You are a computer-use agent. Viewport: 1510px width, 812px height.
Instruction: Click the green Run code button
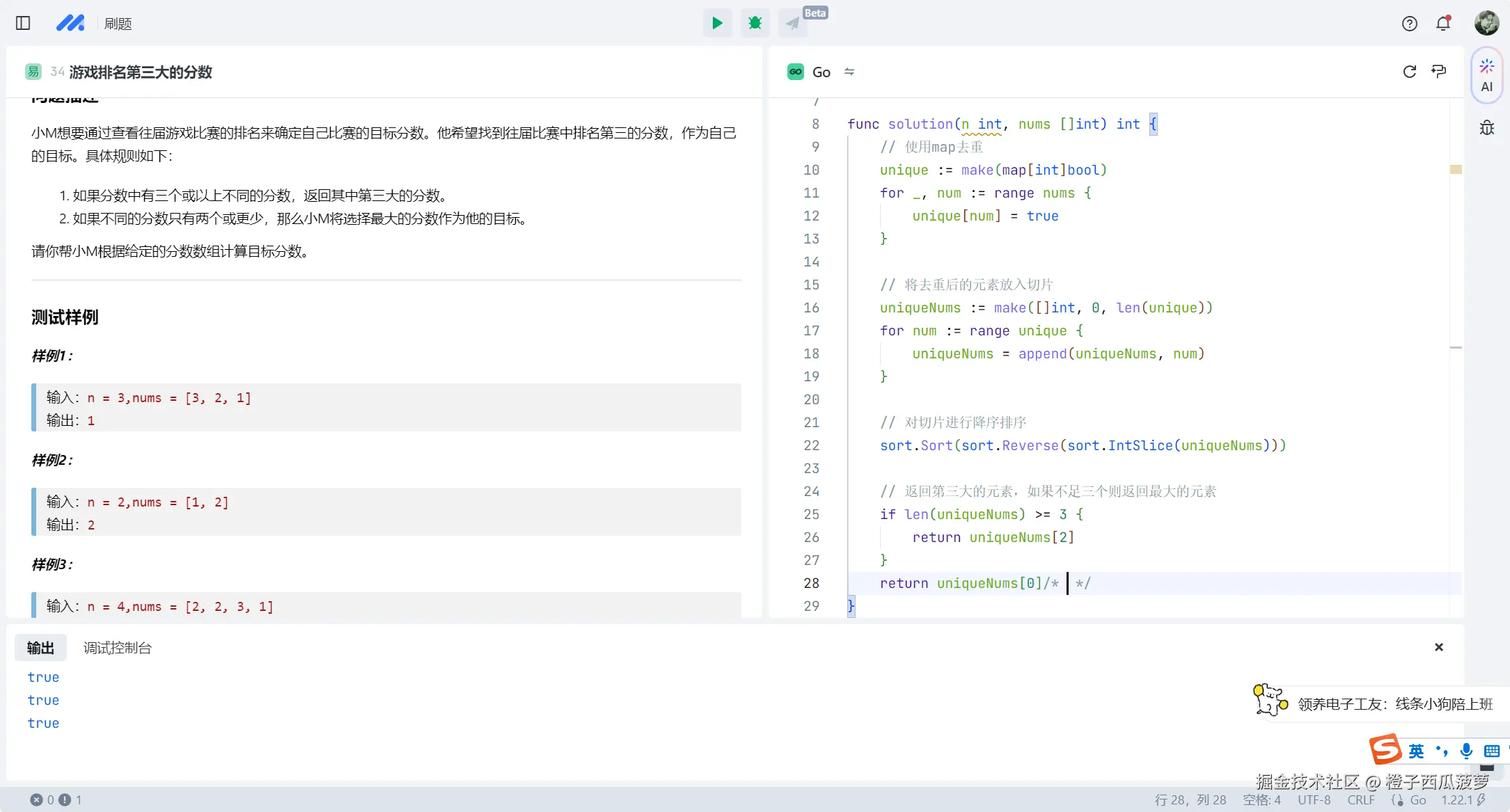coord(716,23)
